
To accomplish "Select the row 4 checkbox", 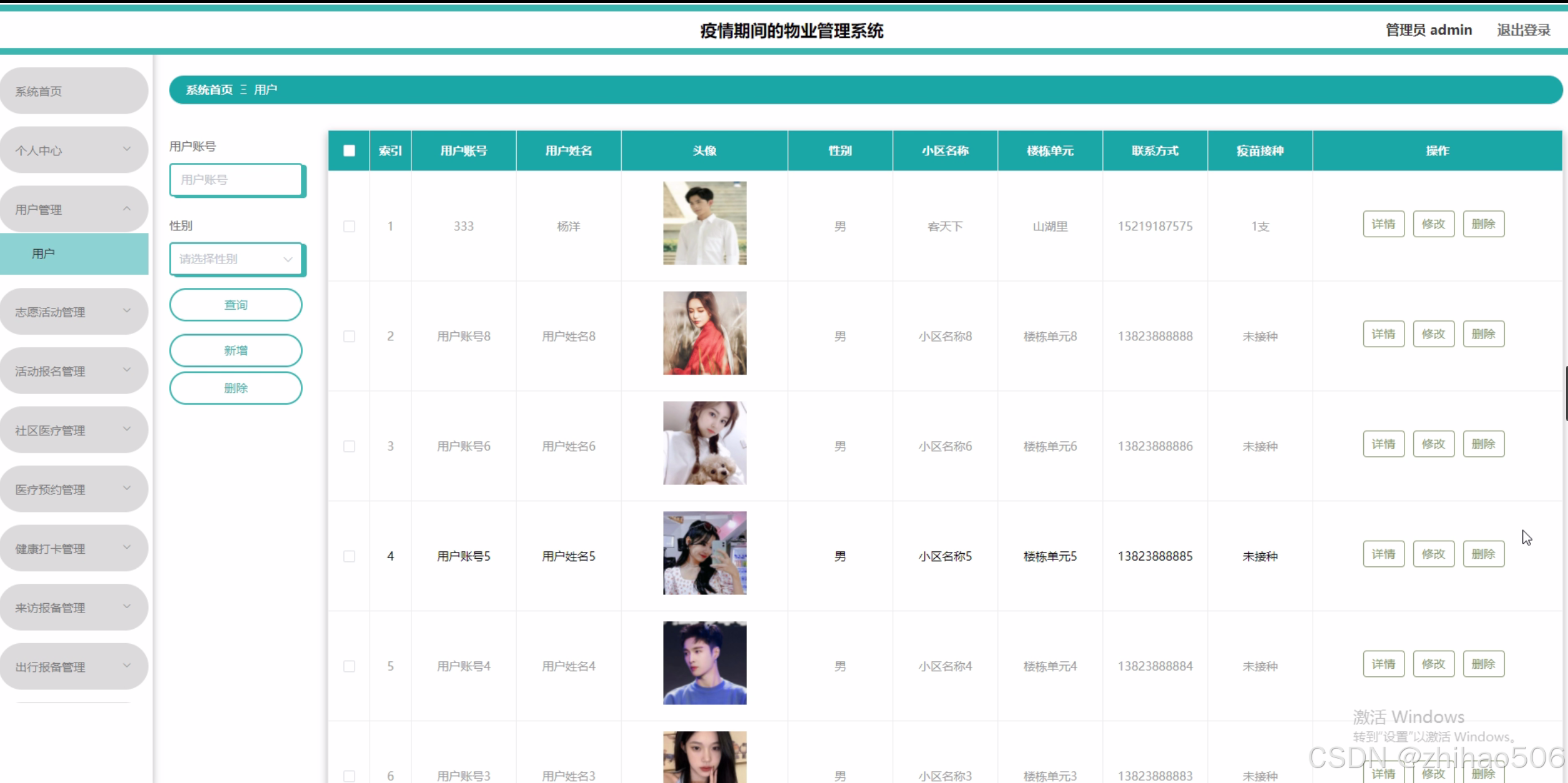I will tap(349, 556).
